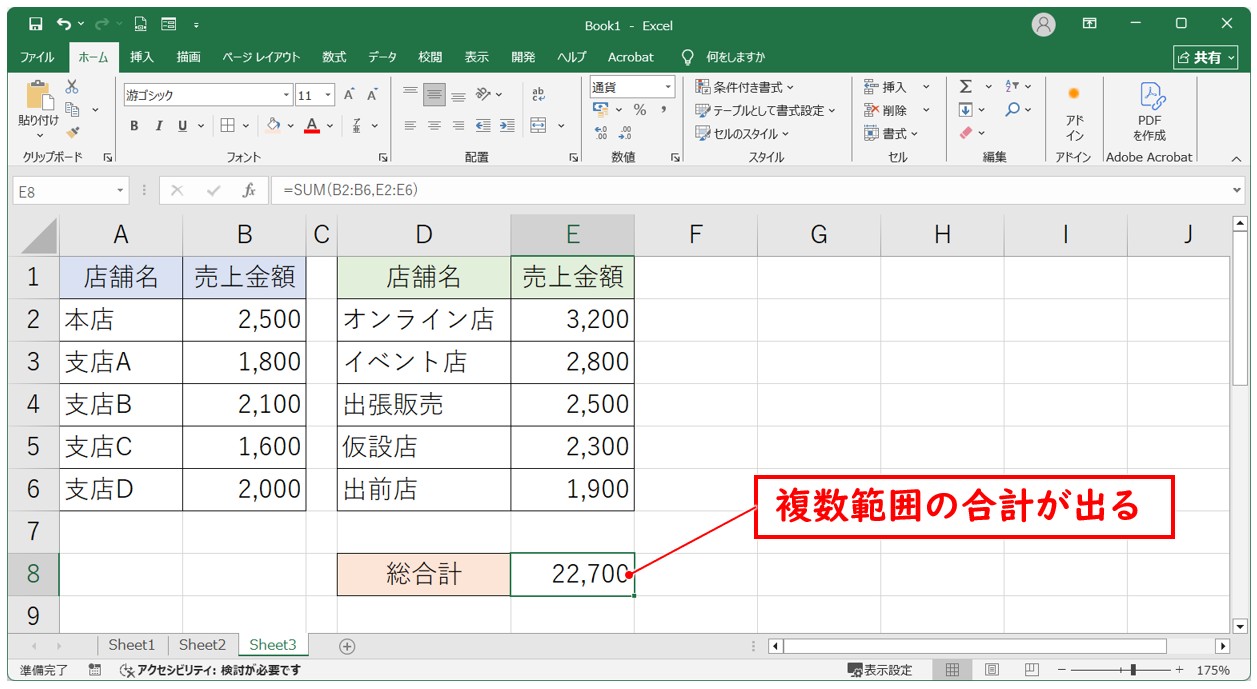Toggle Bold formatting

point(134,126)
